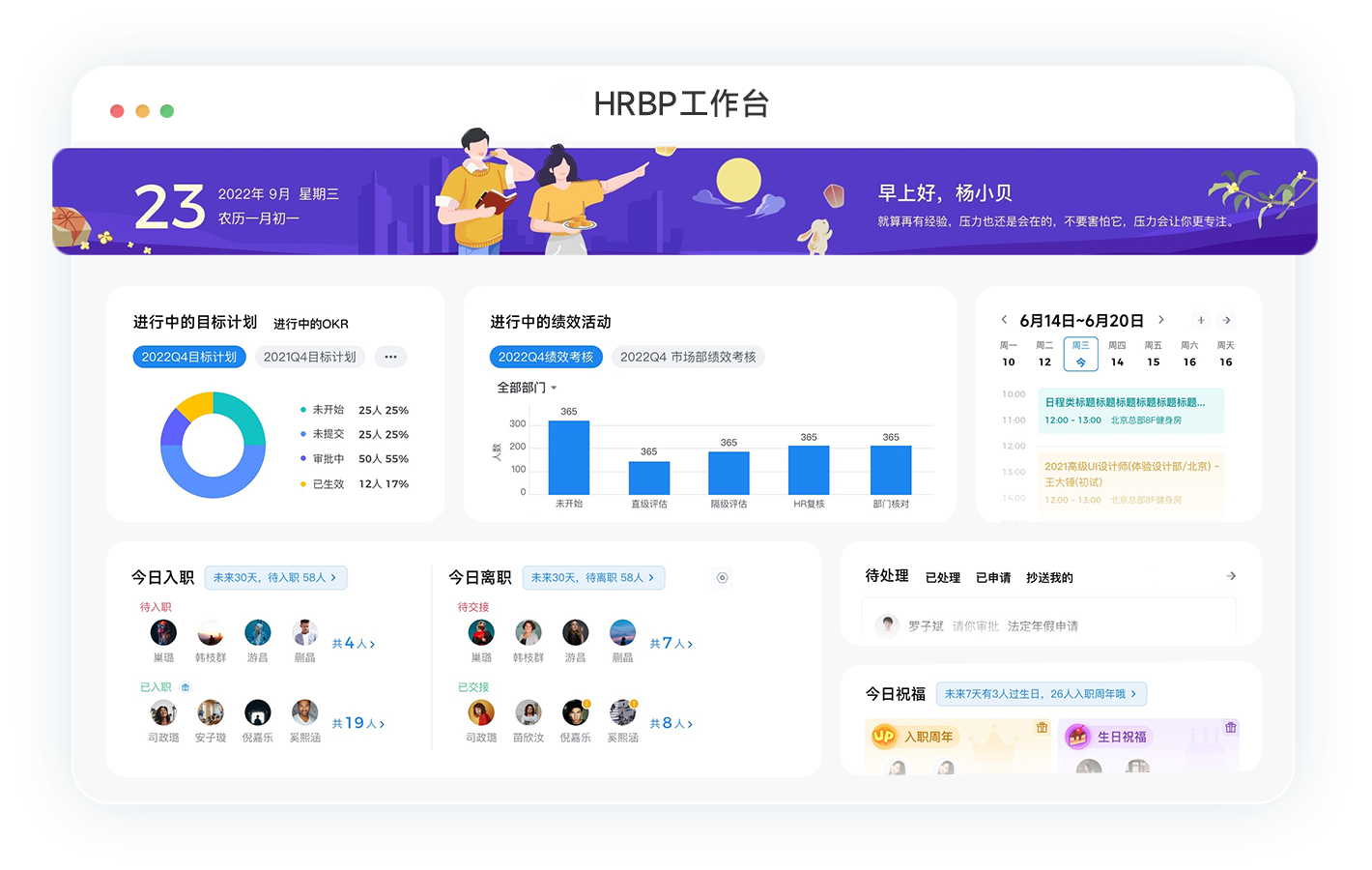Viewport: 1372px width, 870px height.
Task: Switch to 2022Q4 市场部绩效考核 pill
Action: [688, 357]
